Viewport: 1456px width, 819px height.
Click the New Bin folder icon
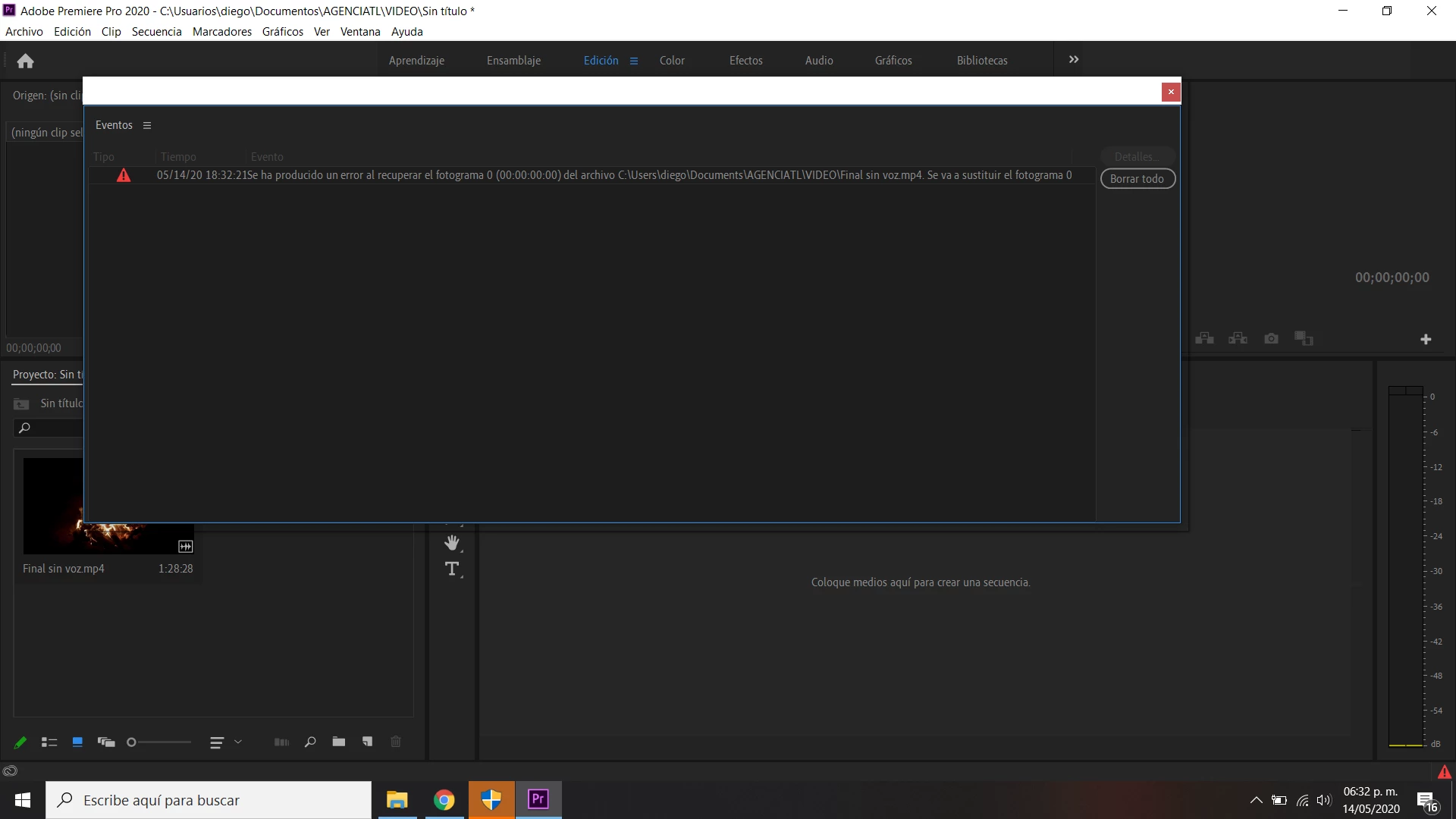click(x=339, y=742)
